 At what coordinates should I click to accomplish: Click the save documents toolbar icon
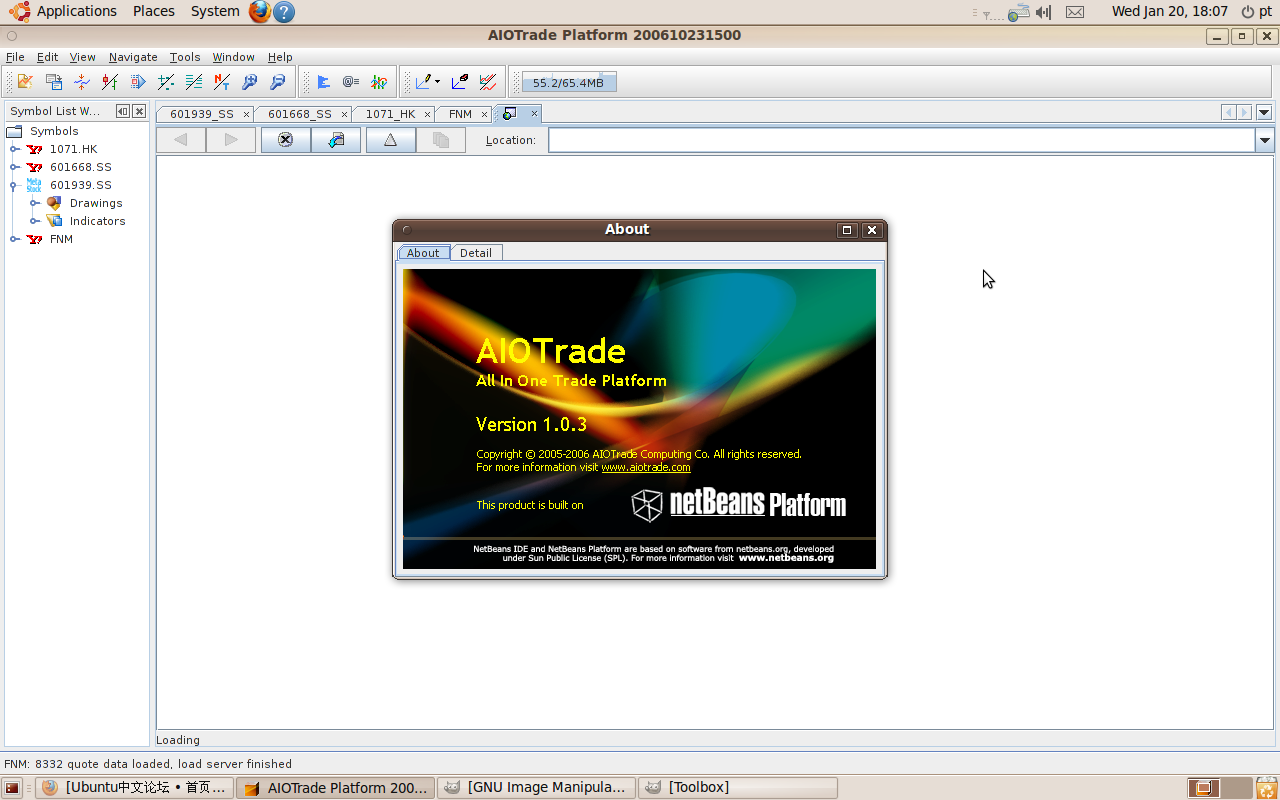(x=53, y=82)
